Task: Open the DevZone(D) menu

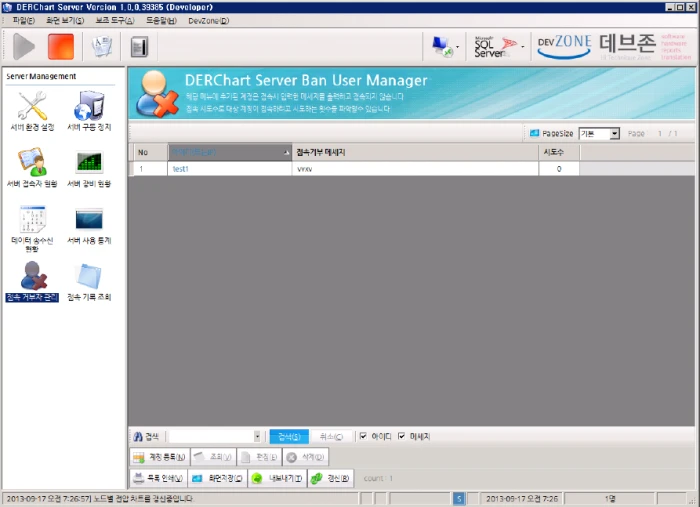Action: tap(208, 21)
